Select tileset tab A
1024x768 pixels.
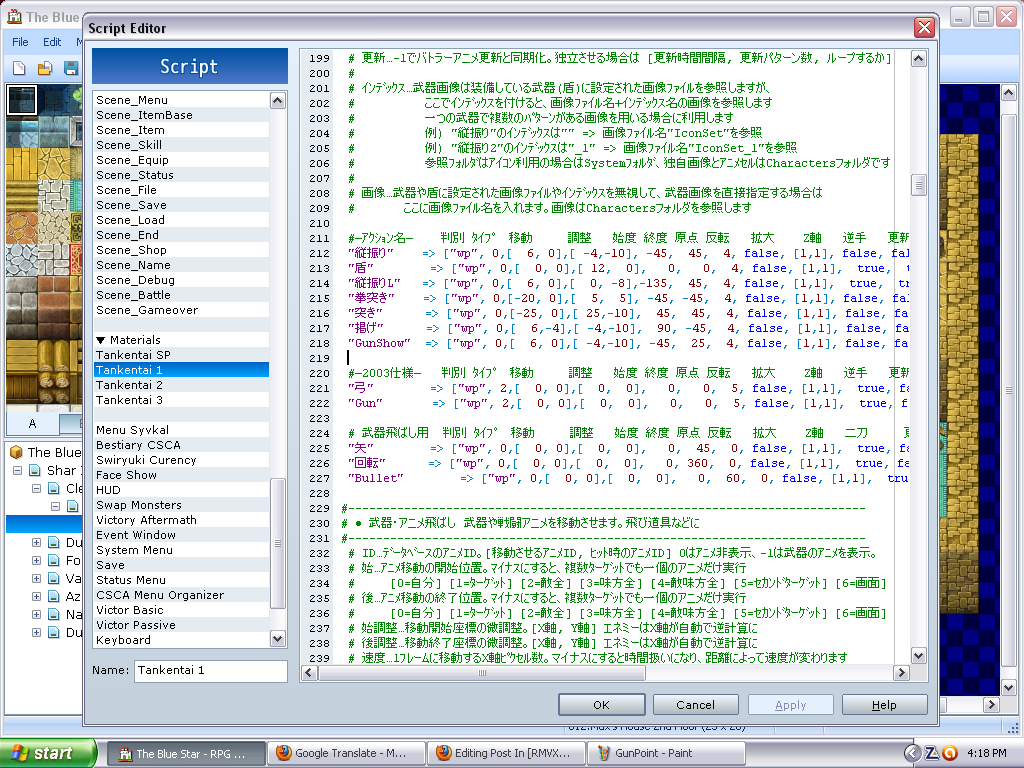click(x=32, y=423)
